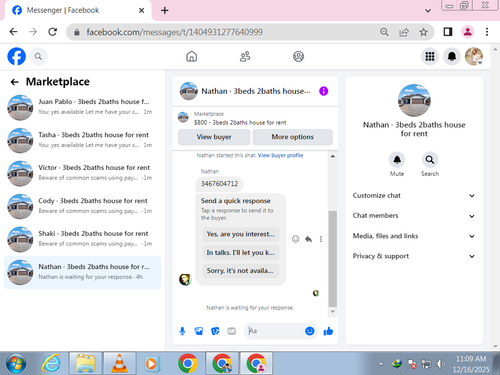Click the message text input field
Viewport: 500px width, 375px height.
click(275, 331)
